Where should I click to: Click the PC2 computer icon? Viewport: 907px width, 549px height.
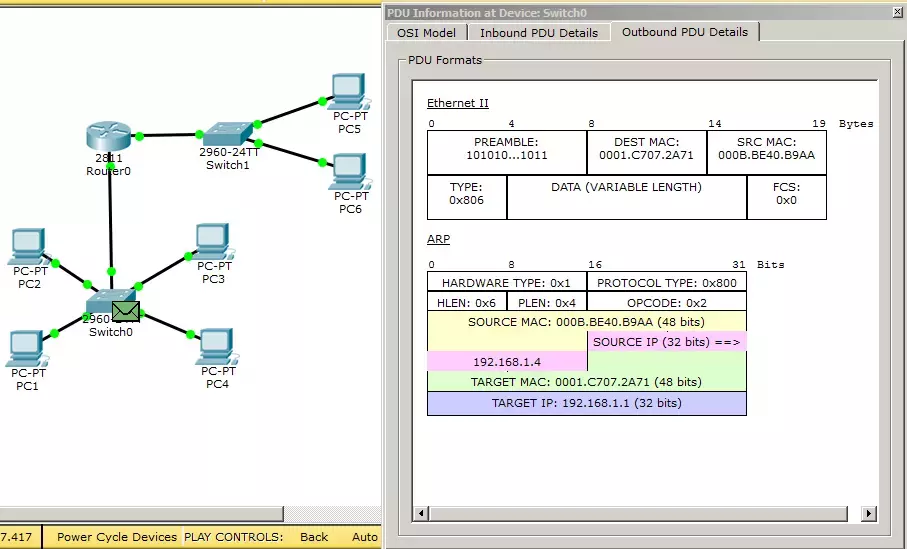(x=28, y=247)
